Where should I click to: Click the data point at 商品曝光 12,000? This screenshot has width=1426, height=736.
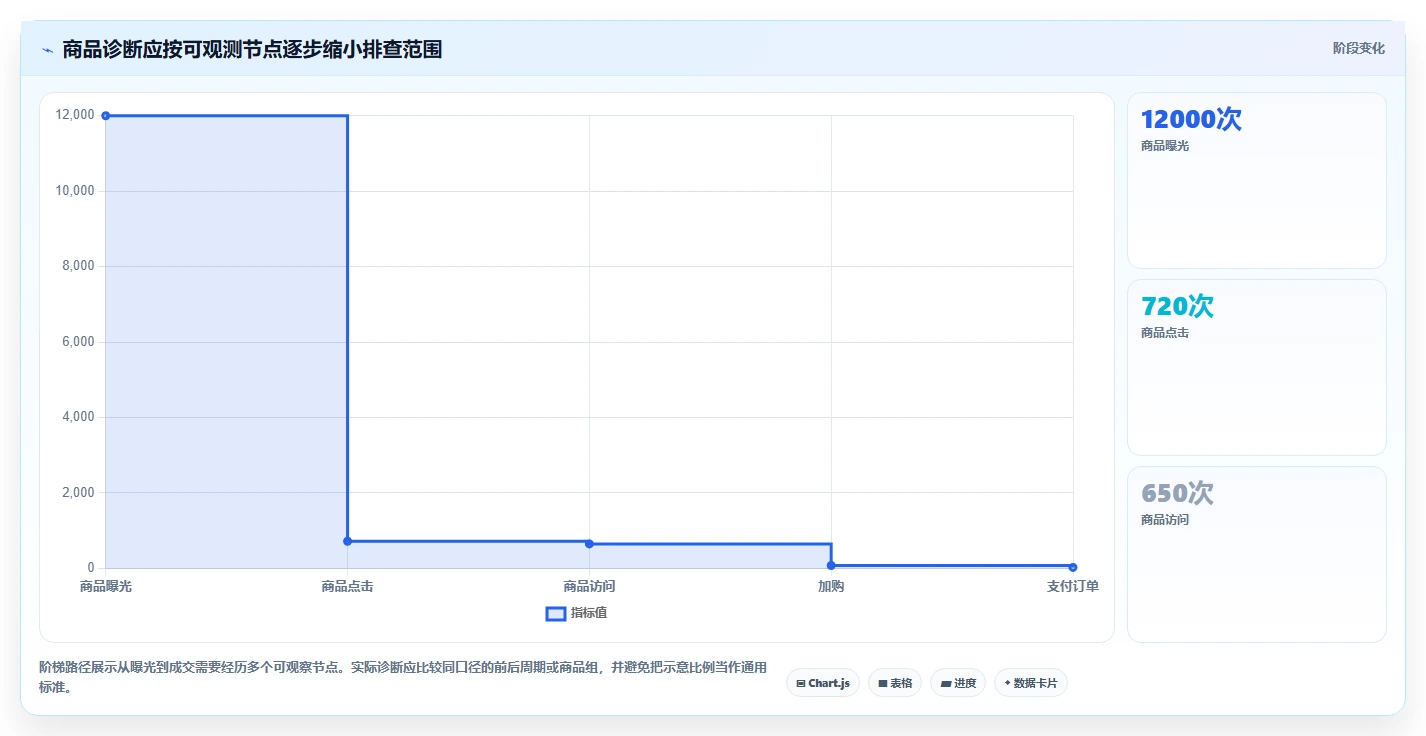(106, 116)
